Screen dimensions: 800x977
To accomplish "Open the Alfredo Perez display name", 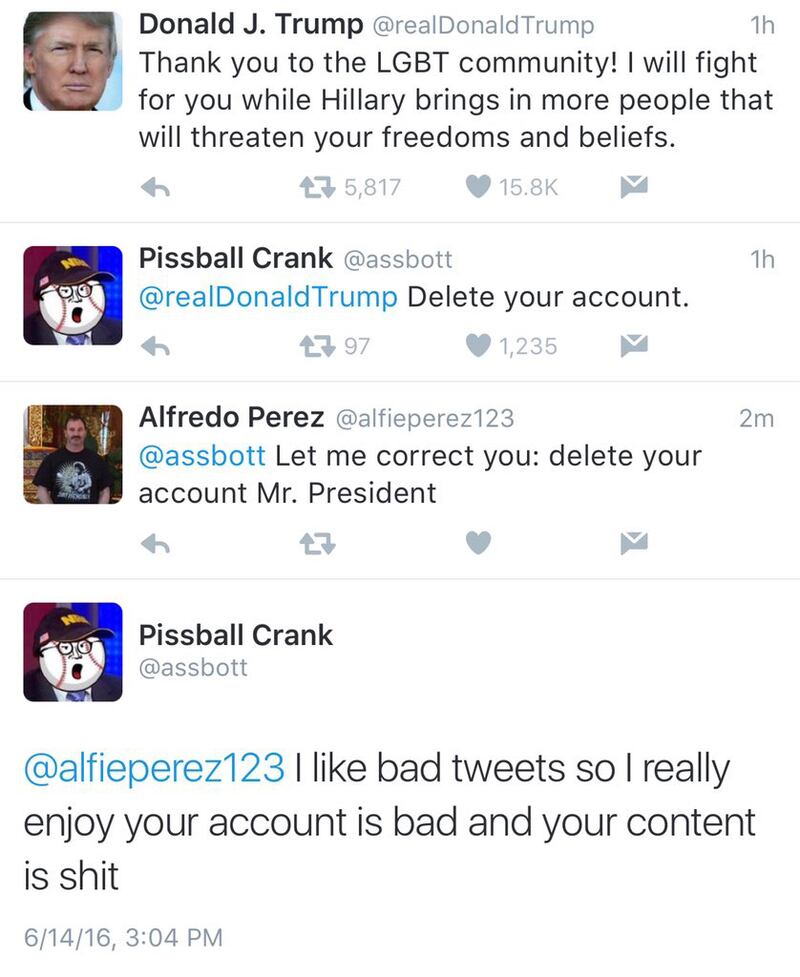I will (x=232, y=417).
